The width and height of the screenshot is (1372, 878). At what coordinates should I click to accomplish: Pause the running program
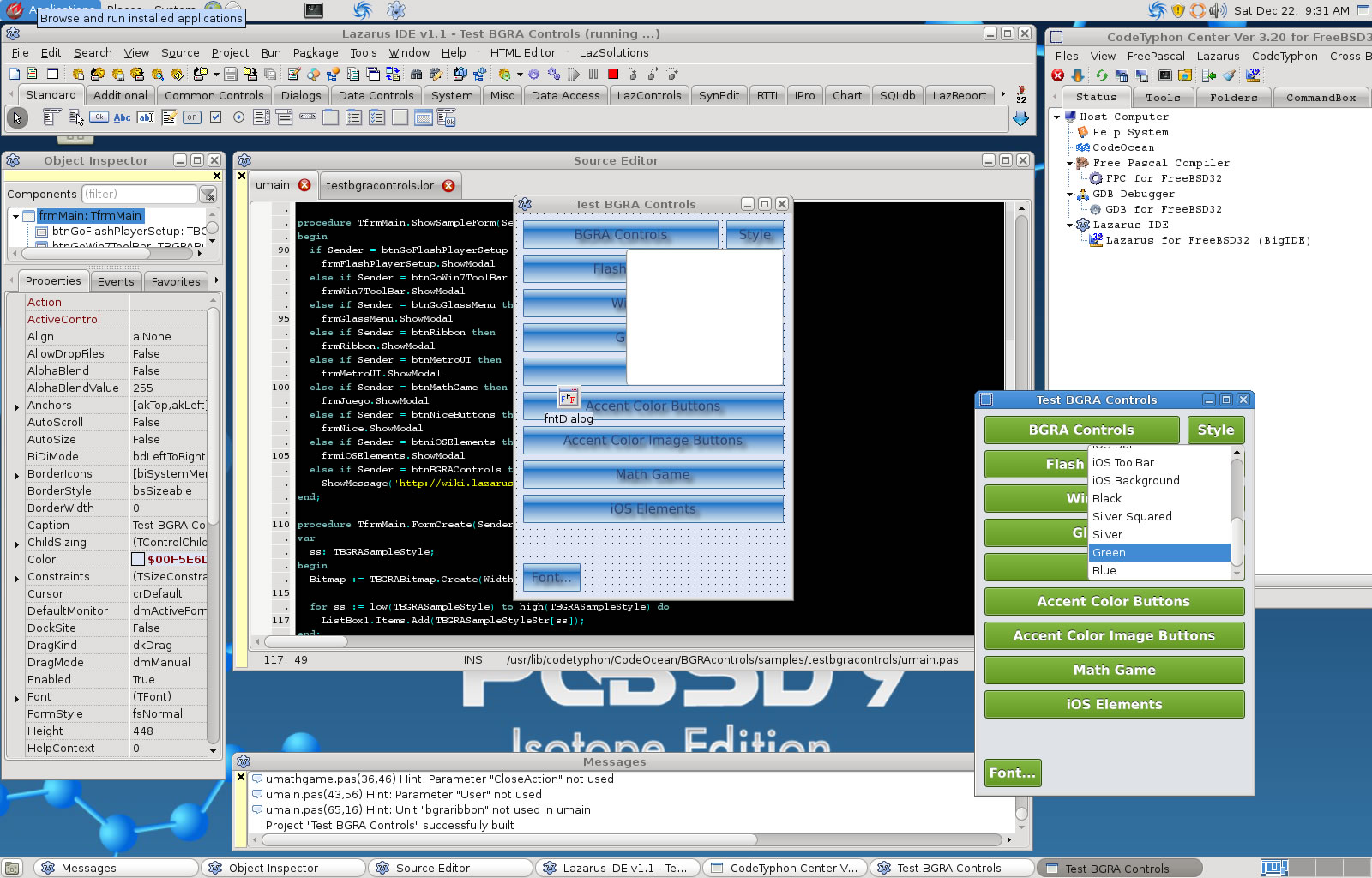pyautogui.click(x=593, y=74)
